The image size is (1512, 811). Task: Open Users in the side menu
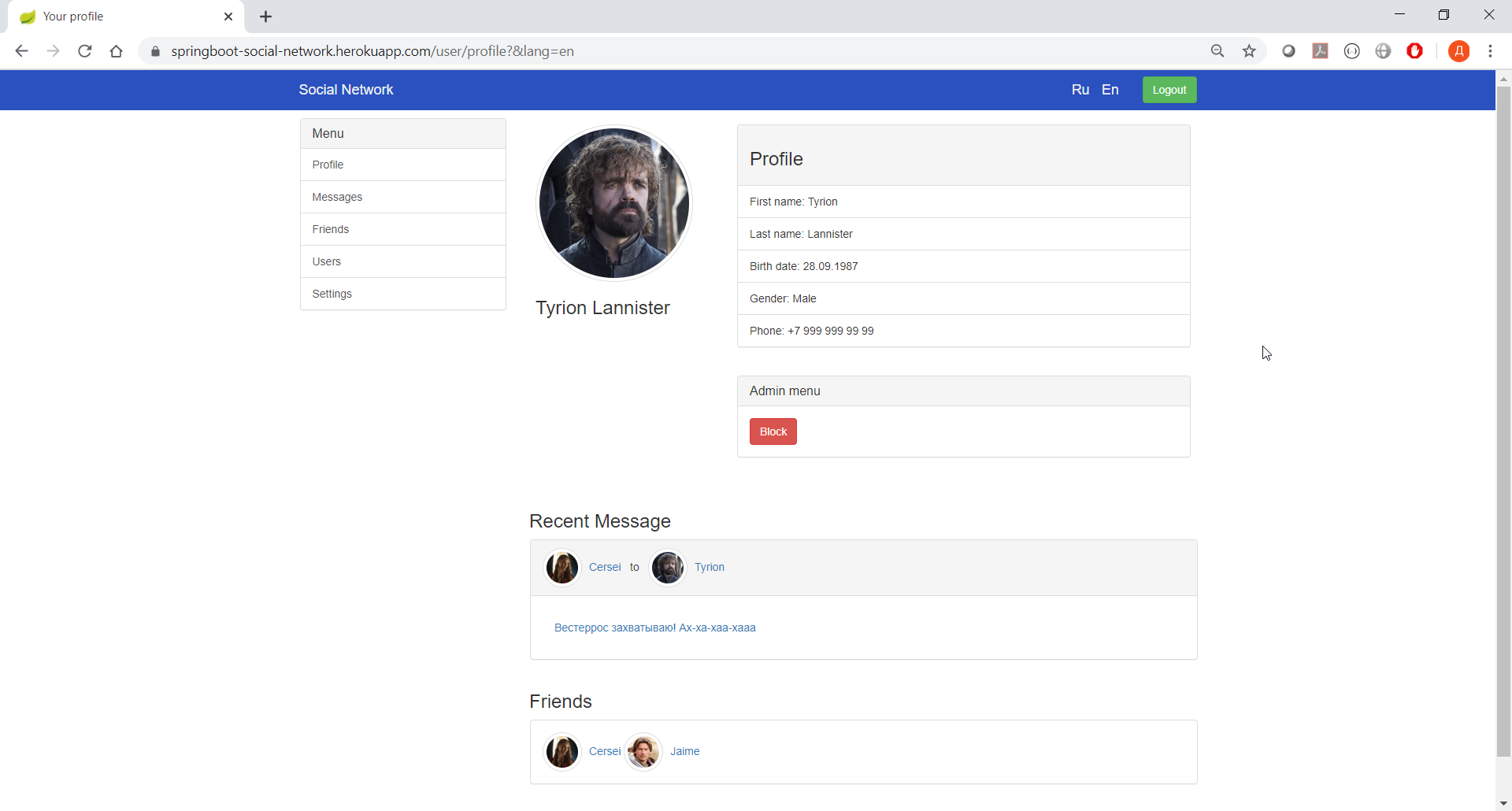pyautogui.click(x=403, y=261)
